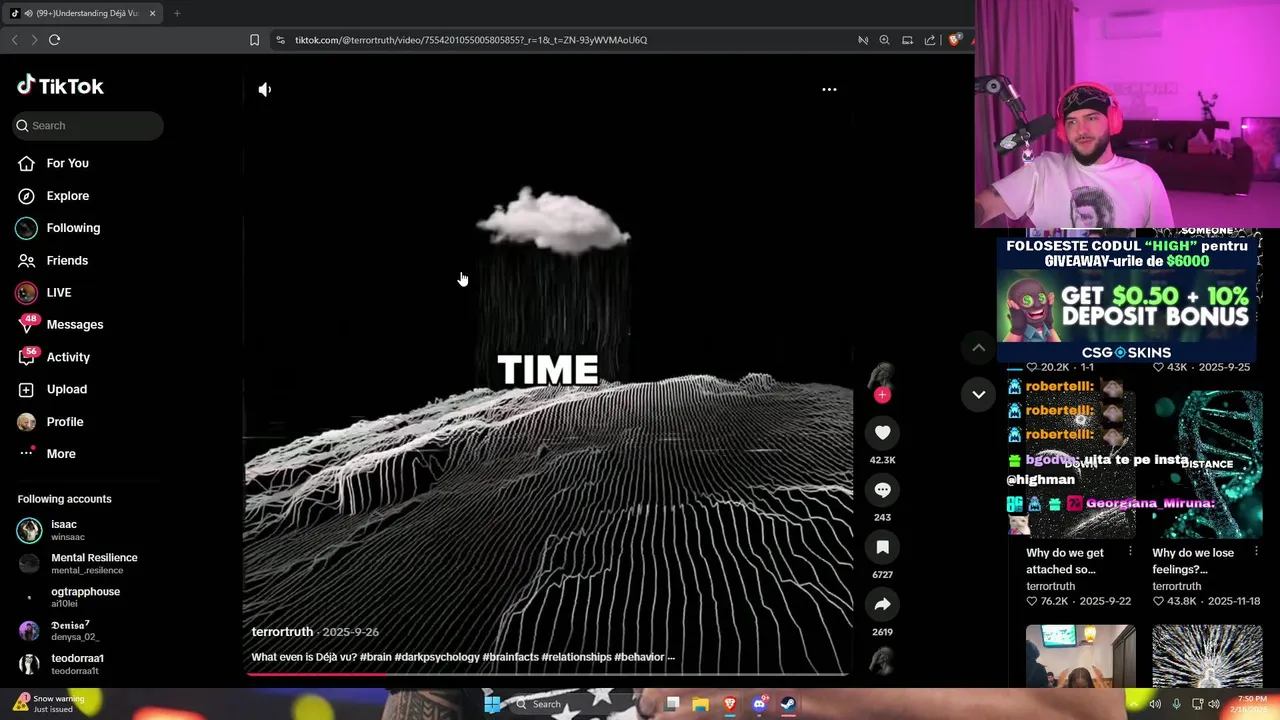Open Steam from the taskbar

click(x=788, y=704)
